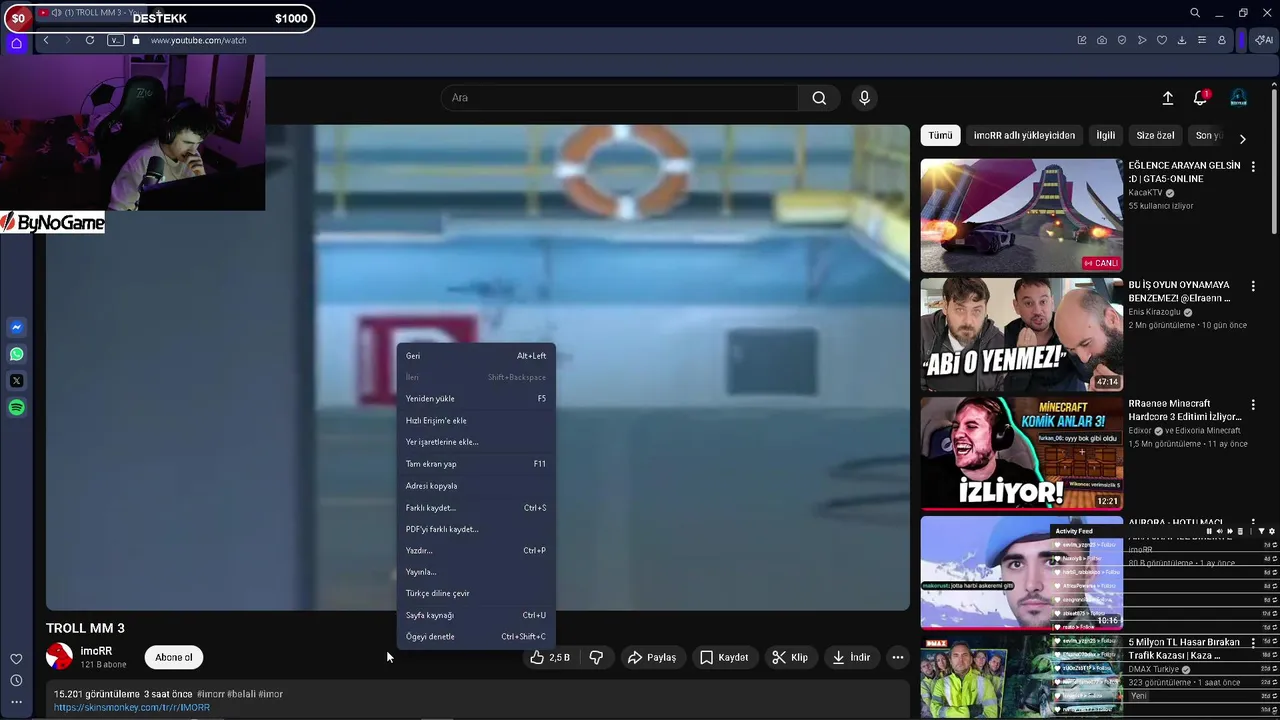Viewport: 1280px width, 720px height.
Task: Click the İndir download button
Action: click(851, 657)
